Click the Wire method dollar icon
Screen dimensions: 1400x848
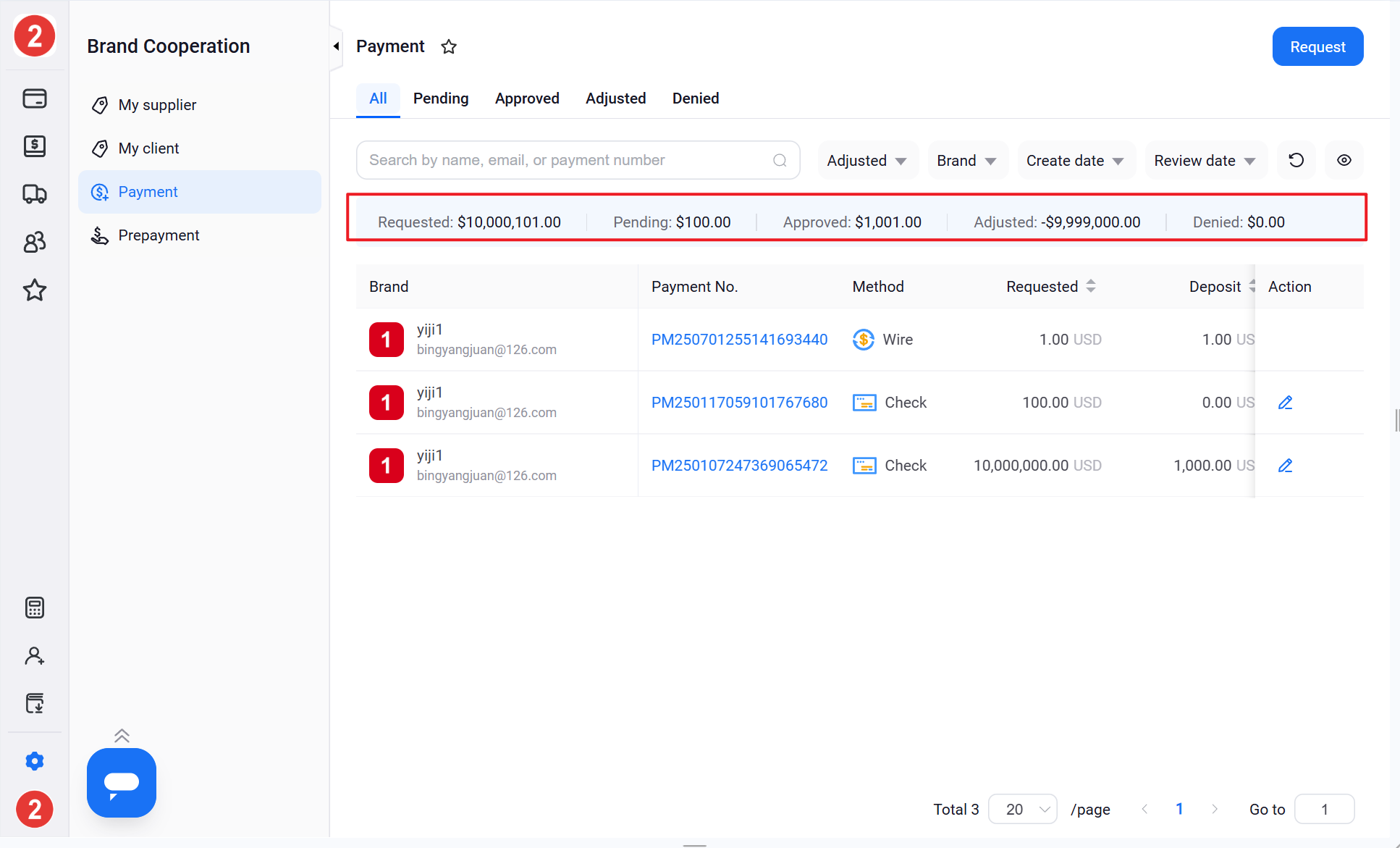pyautogui.click(x=863, y=340)
